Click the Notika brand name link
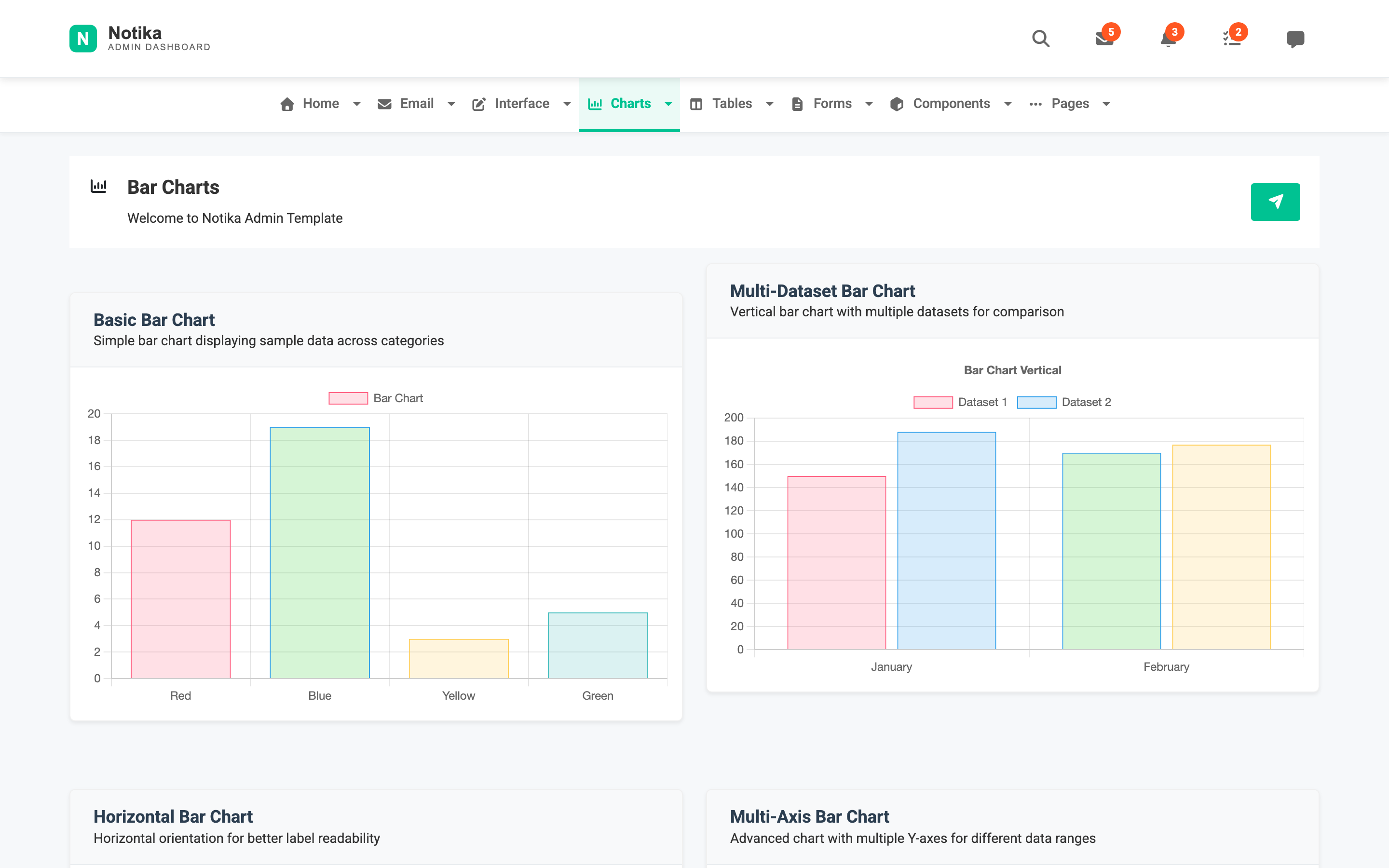Viewport: 1389px width, 868px height. 135,33
